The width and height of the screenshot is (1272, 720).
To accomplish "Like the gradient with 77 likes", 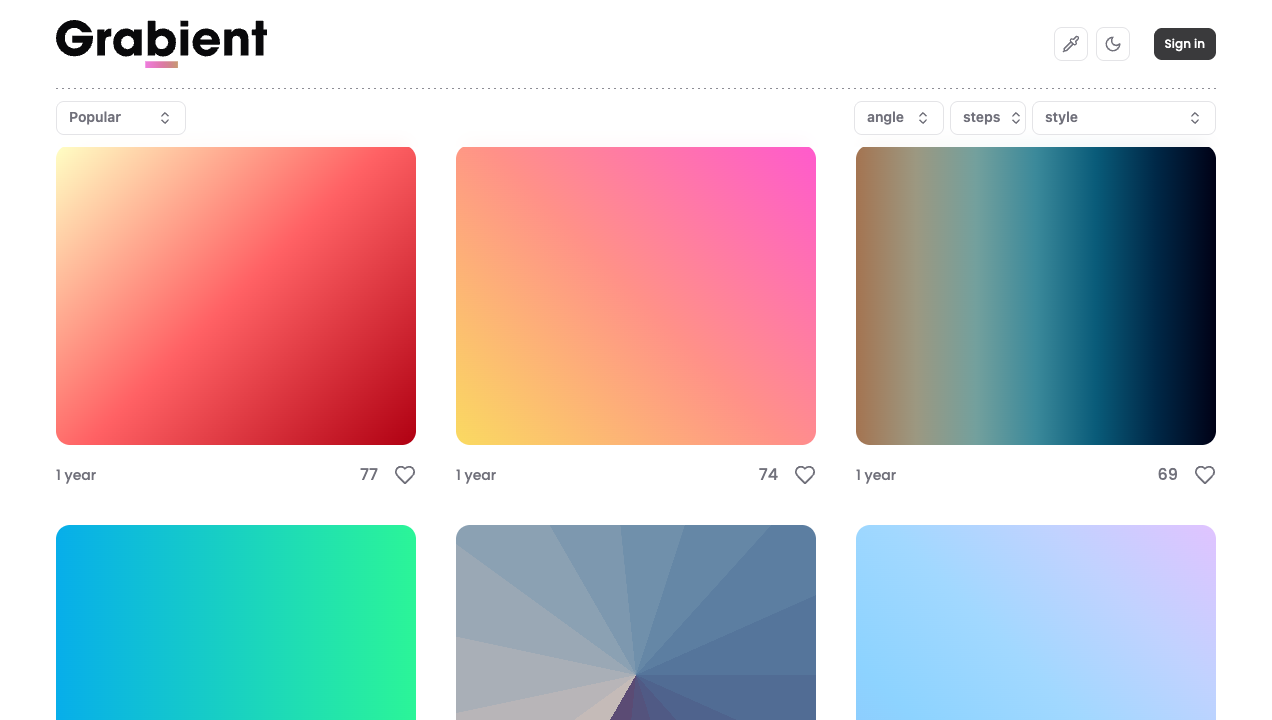I will [405, 475].
